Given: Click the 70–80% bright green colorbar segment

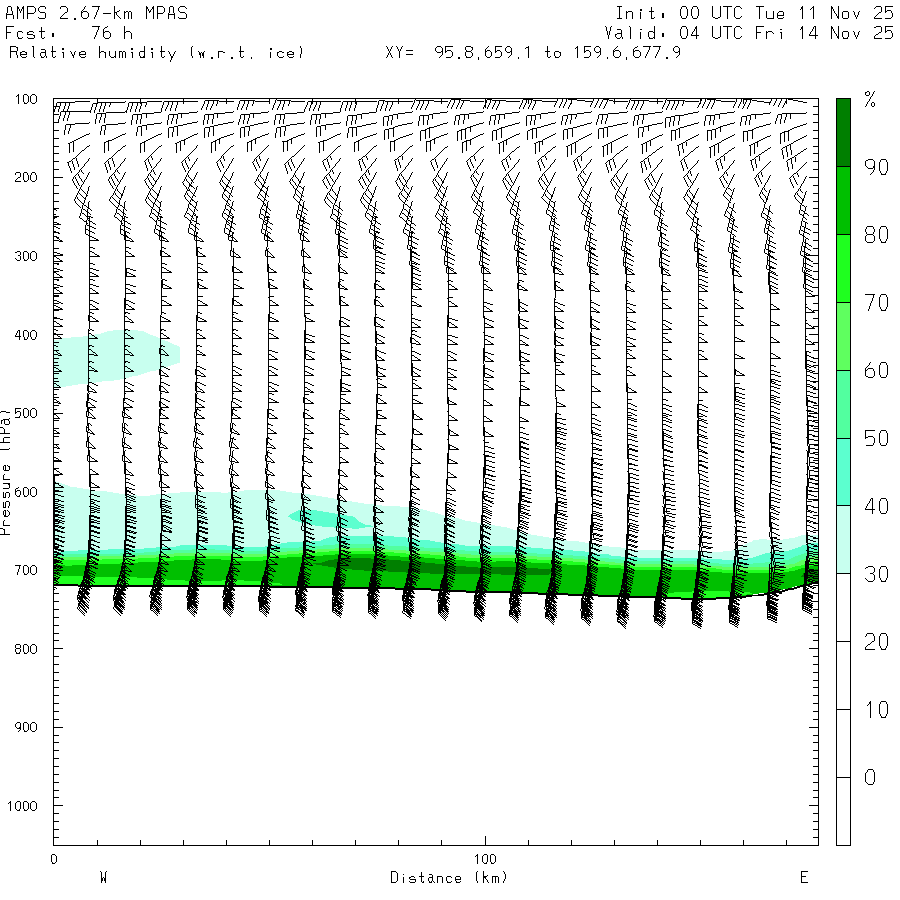Looking at the screenshot, I should coord(843,269).
